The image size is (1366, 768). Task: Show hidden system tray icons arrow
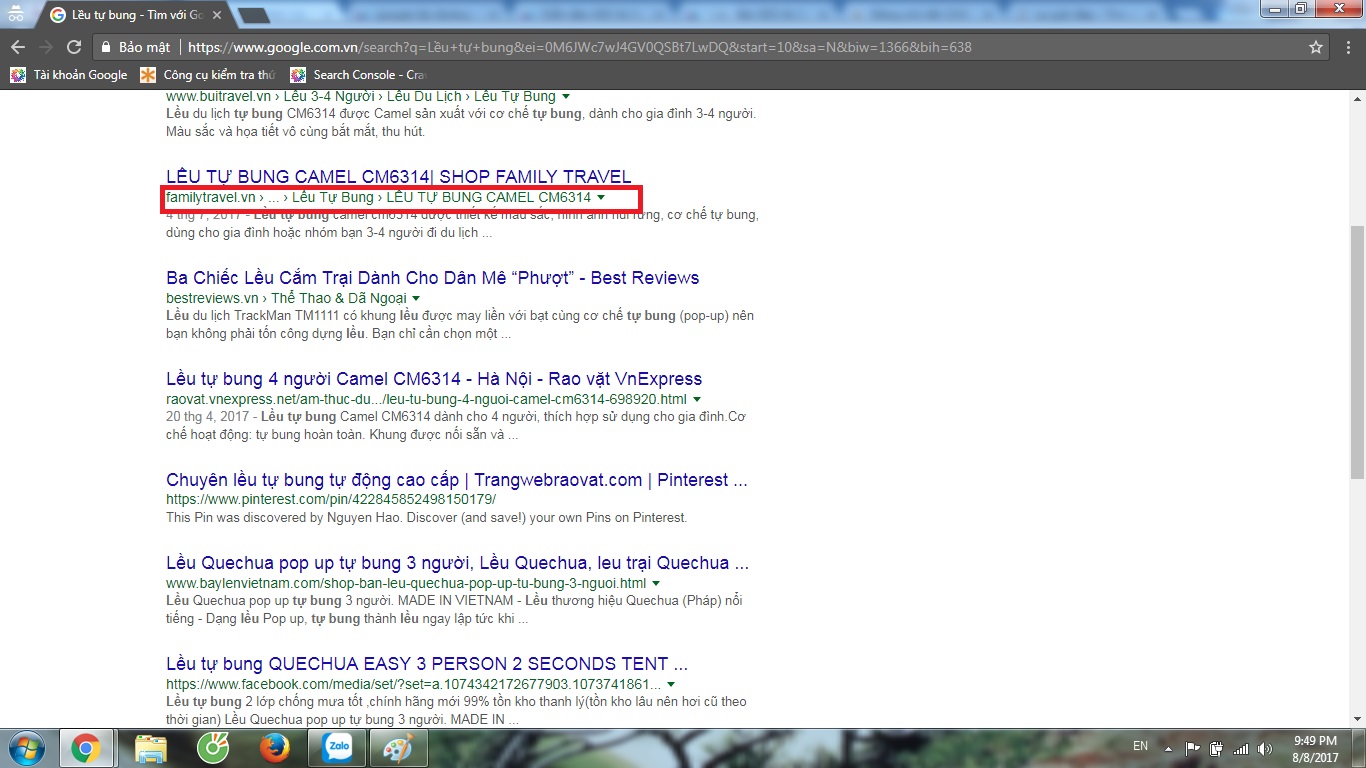click(1169, 748)
